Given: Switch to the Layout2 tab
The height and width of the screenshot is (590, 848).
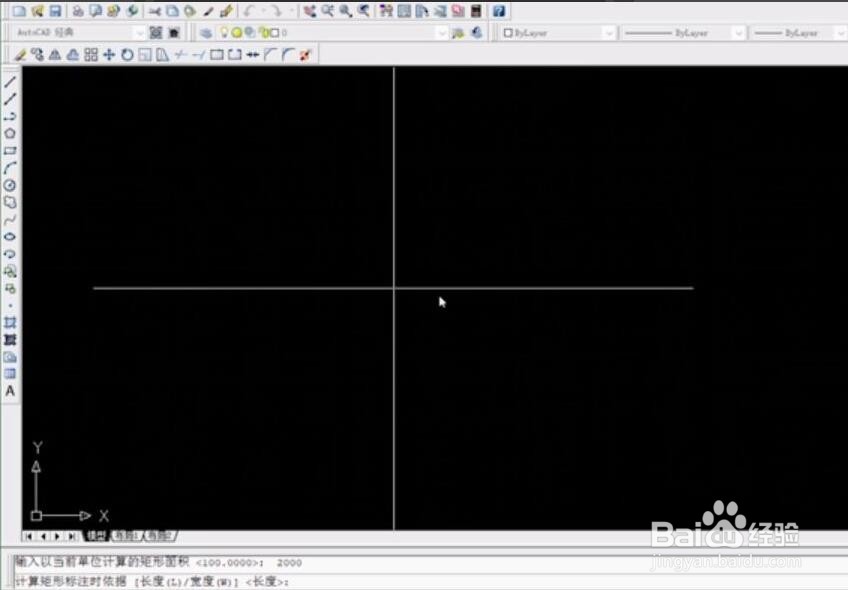Looking at the screenshot, I should 160,536.
